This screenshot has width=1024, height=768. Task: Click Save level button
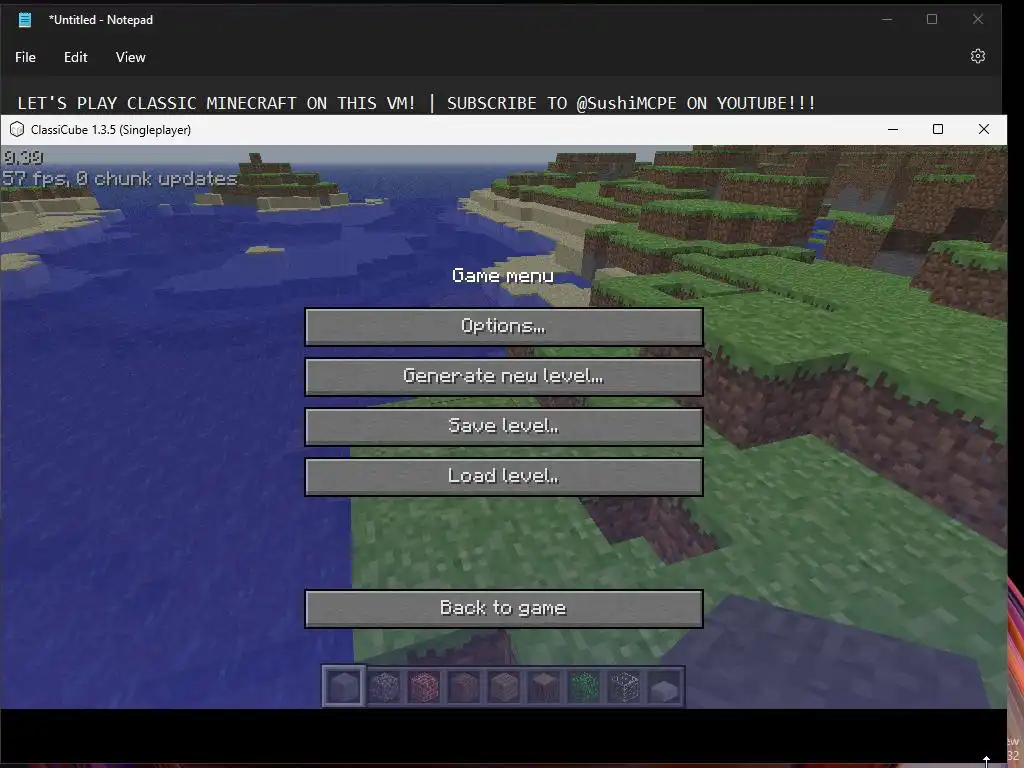point(504,426)
